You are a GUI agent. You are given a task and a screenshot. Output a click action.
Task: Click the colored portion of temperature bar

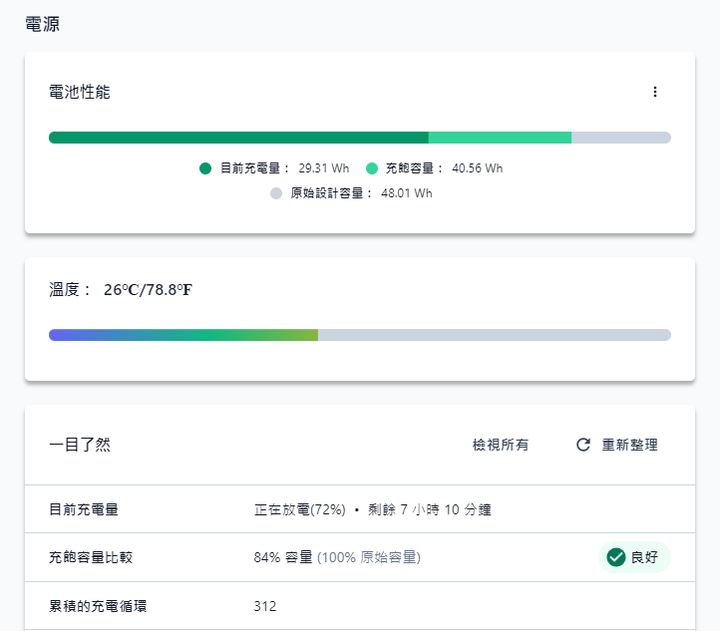tap(183, 335)
